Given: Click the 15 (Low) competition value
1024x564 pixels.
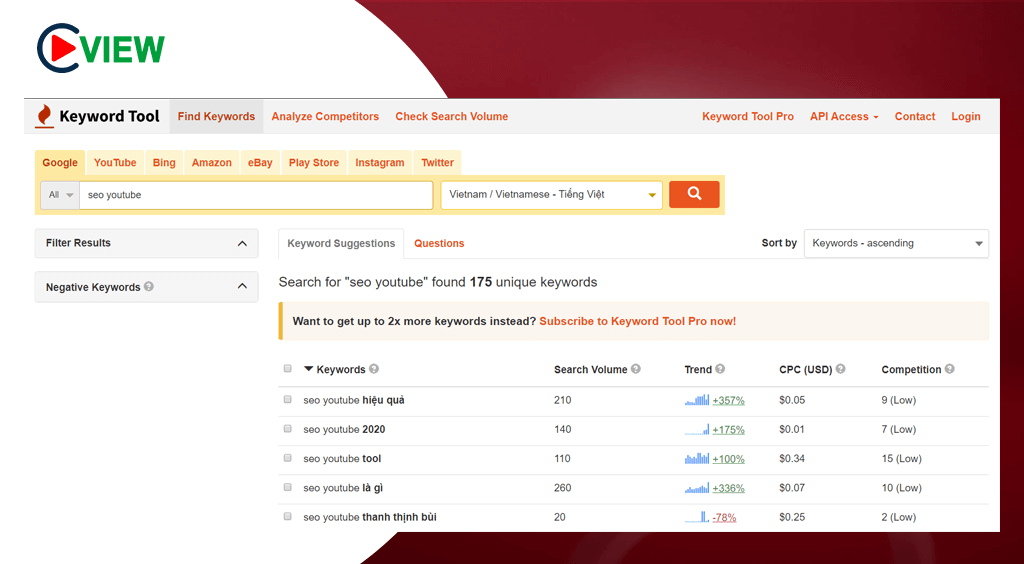Looking at the screenshot, I should tap(901, 459).
